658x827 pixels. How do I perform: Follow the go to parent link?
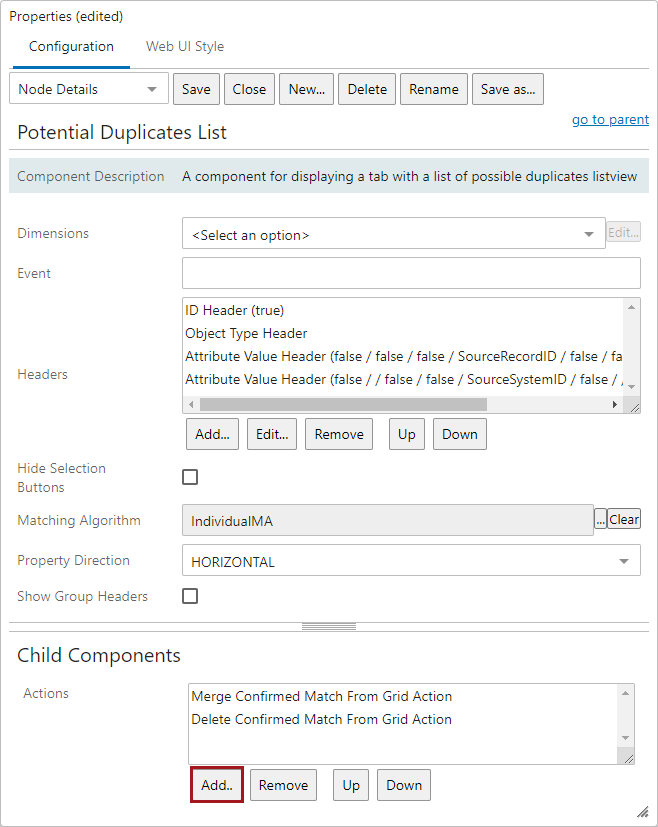[610, 120]
